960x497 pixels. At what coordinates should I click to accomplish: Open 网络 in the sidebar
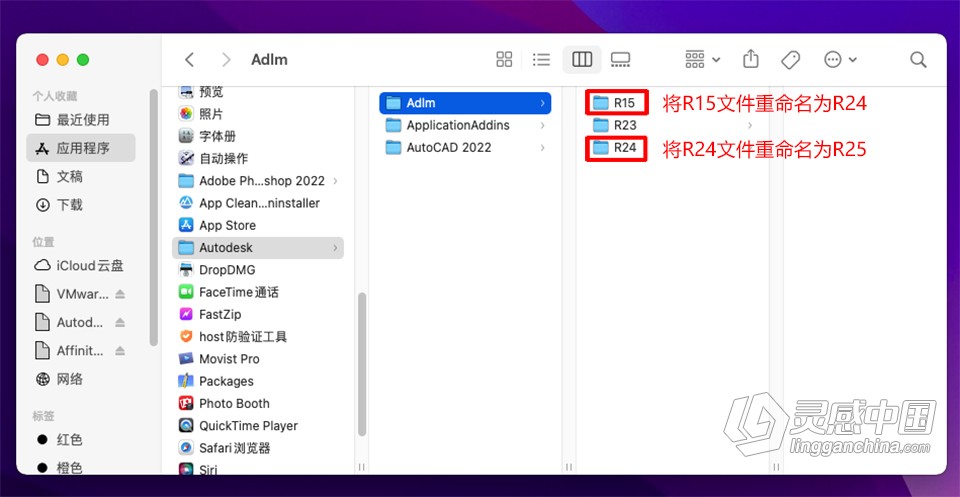[x=81, y=379]
